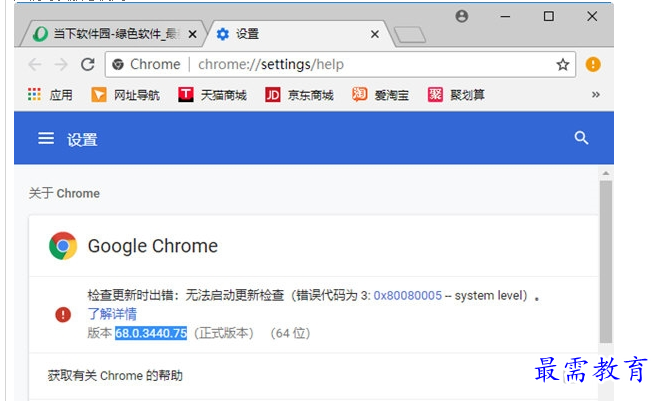The image size is (656, 401).
Task: Open a new tab with the new-tab button
Action: click(410, 35)
